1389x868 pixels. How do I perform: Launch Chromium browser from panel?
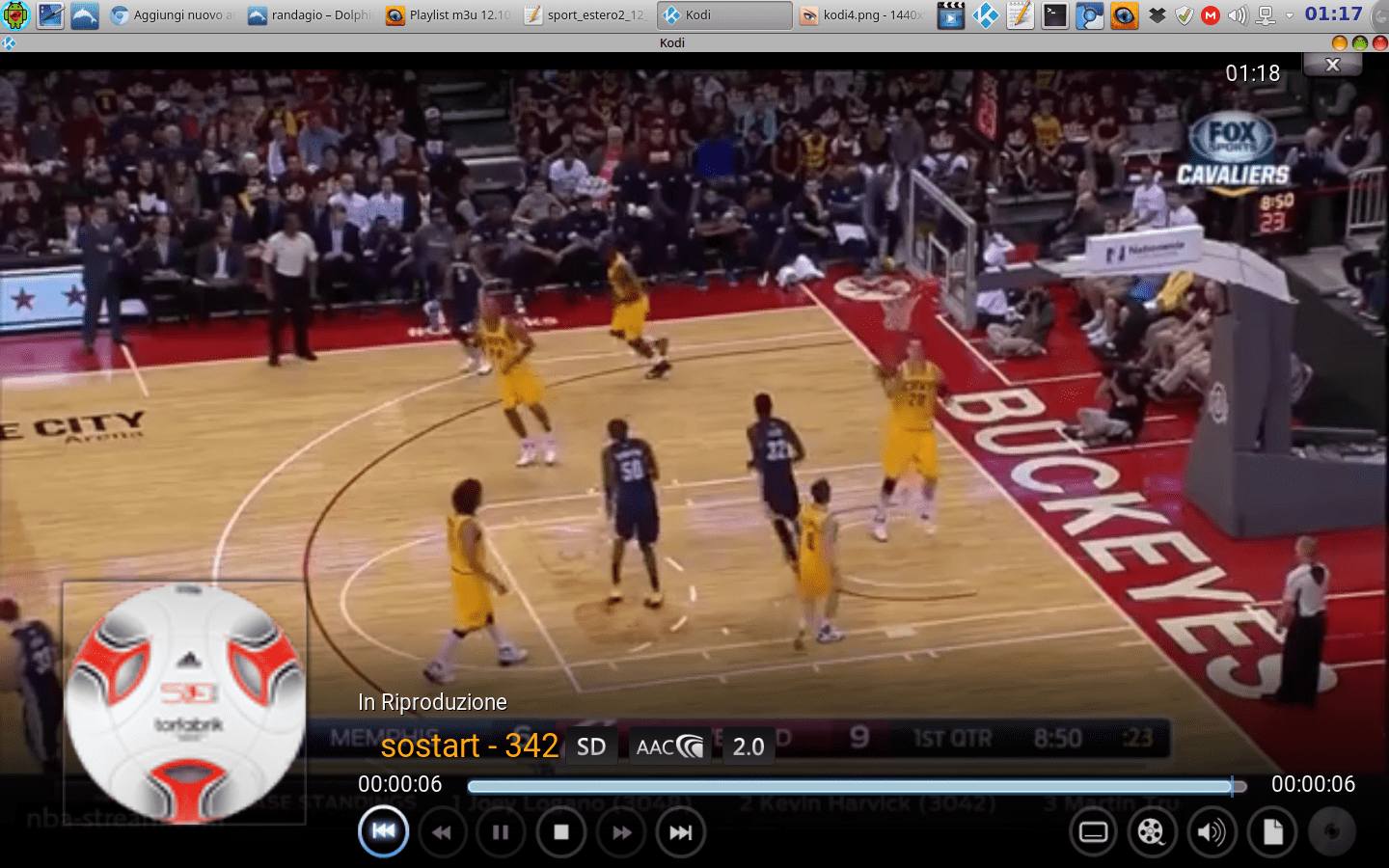pos(1090,14)
